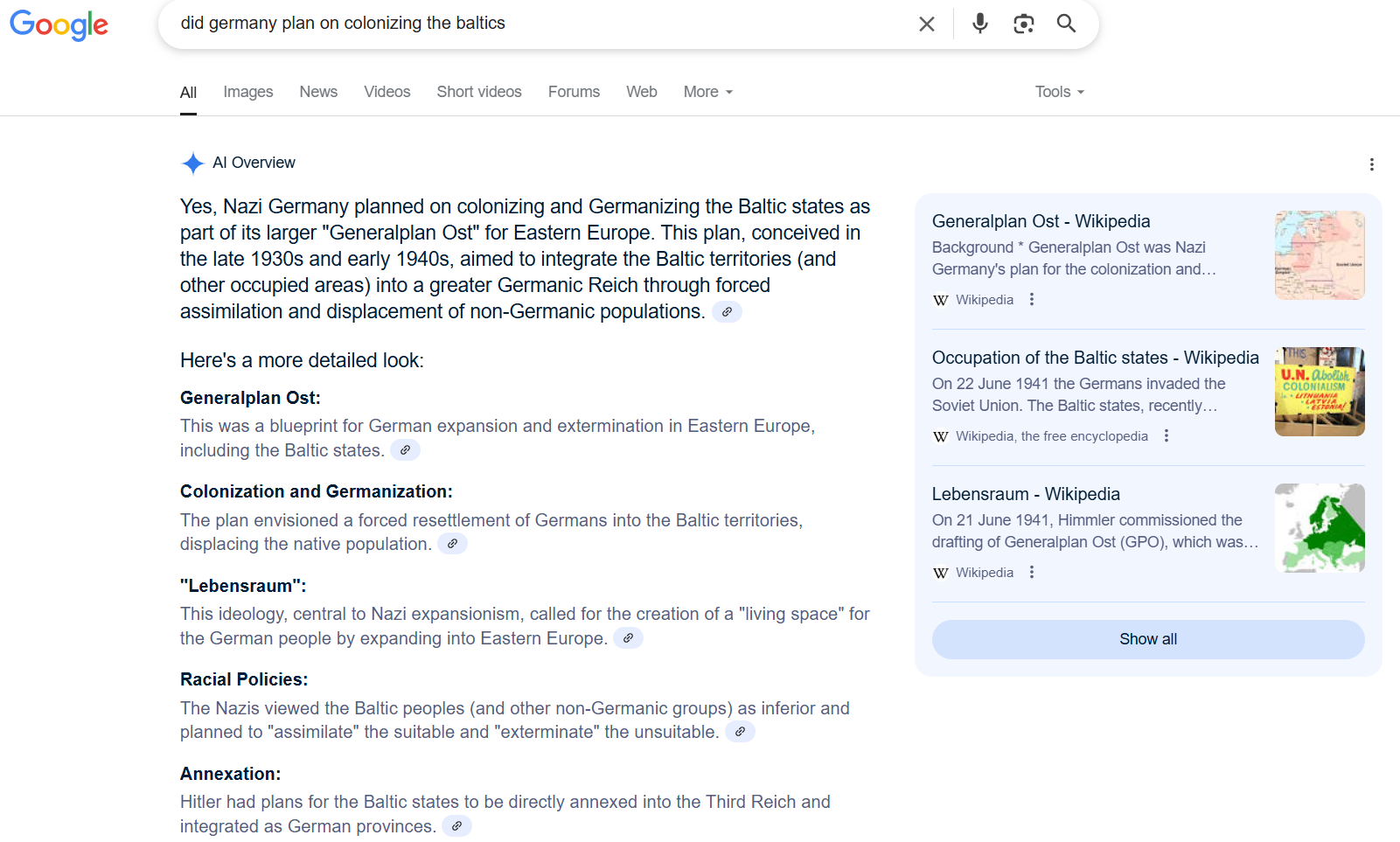Click the 'Generalplan Ost:' heading

[x=250, y=398]
